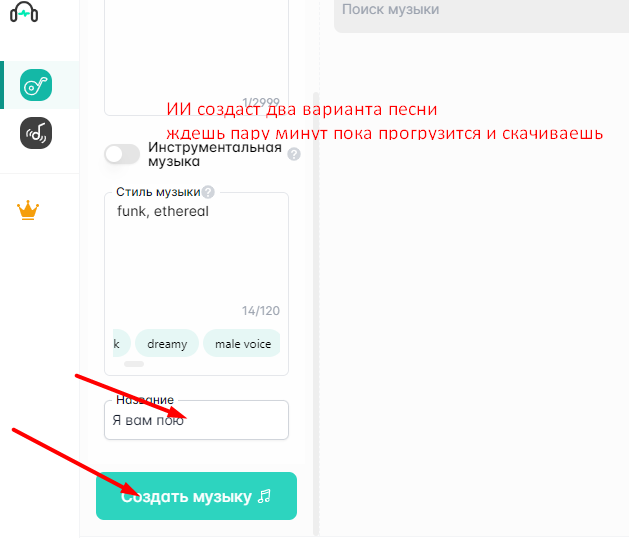Click into the funk, ethereal style textbox

click(x=196, y=253)
